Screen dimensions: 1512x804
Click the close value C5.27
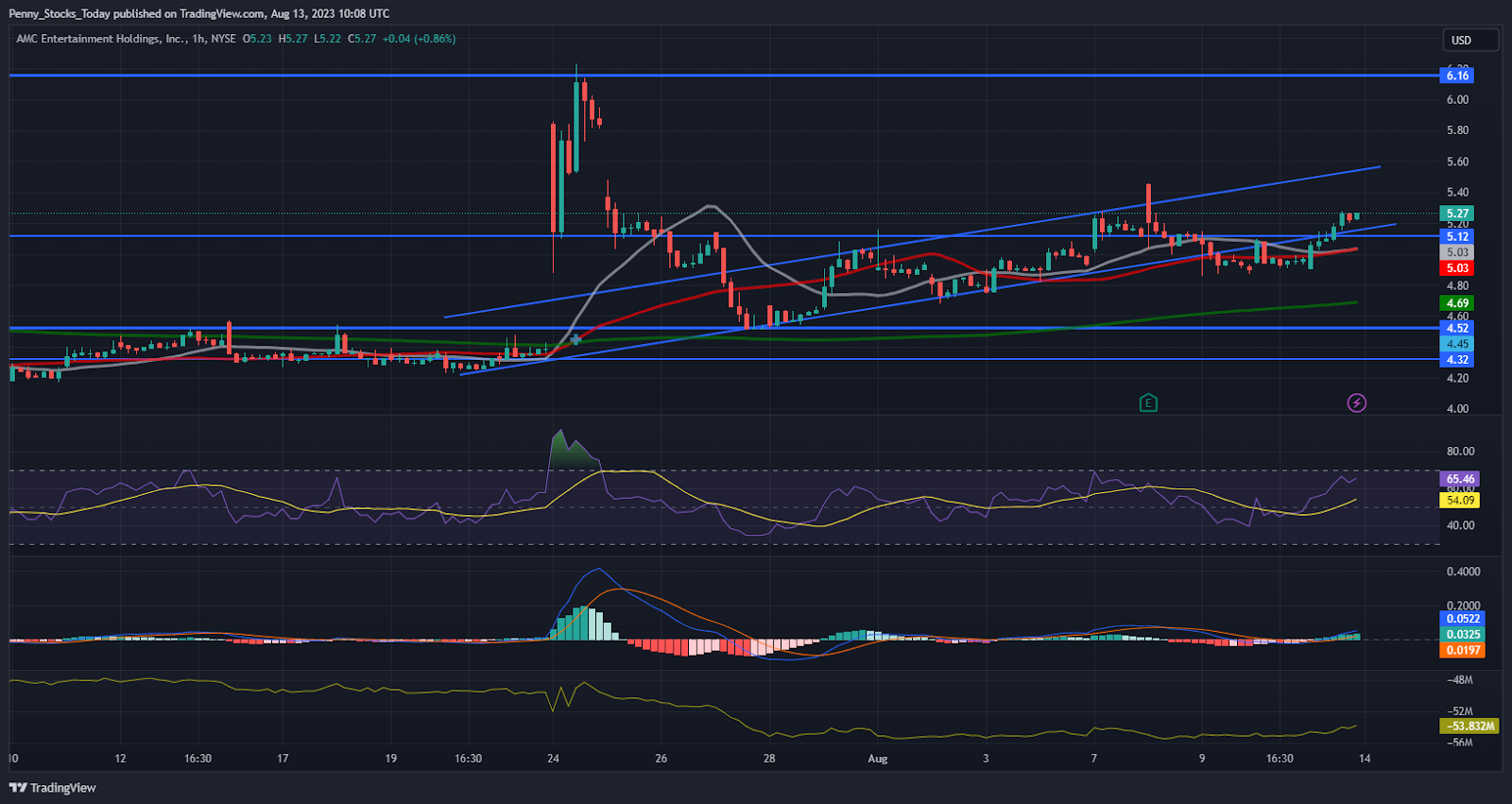[x=362, y=39]
